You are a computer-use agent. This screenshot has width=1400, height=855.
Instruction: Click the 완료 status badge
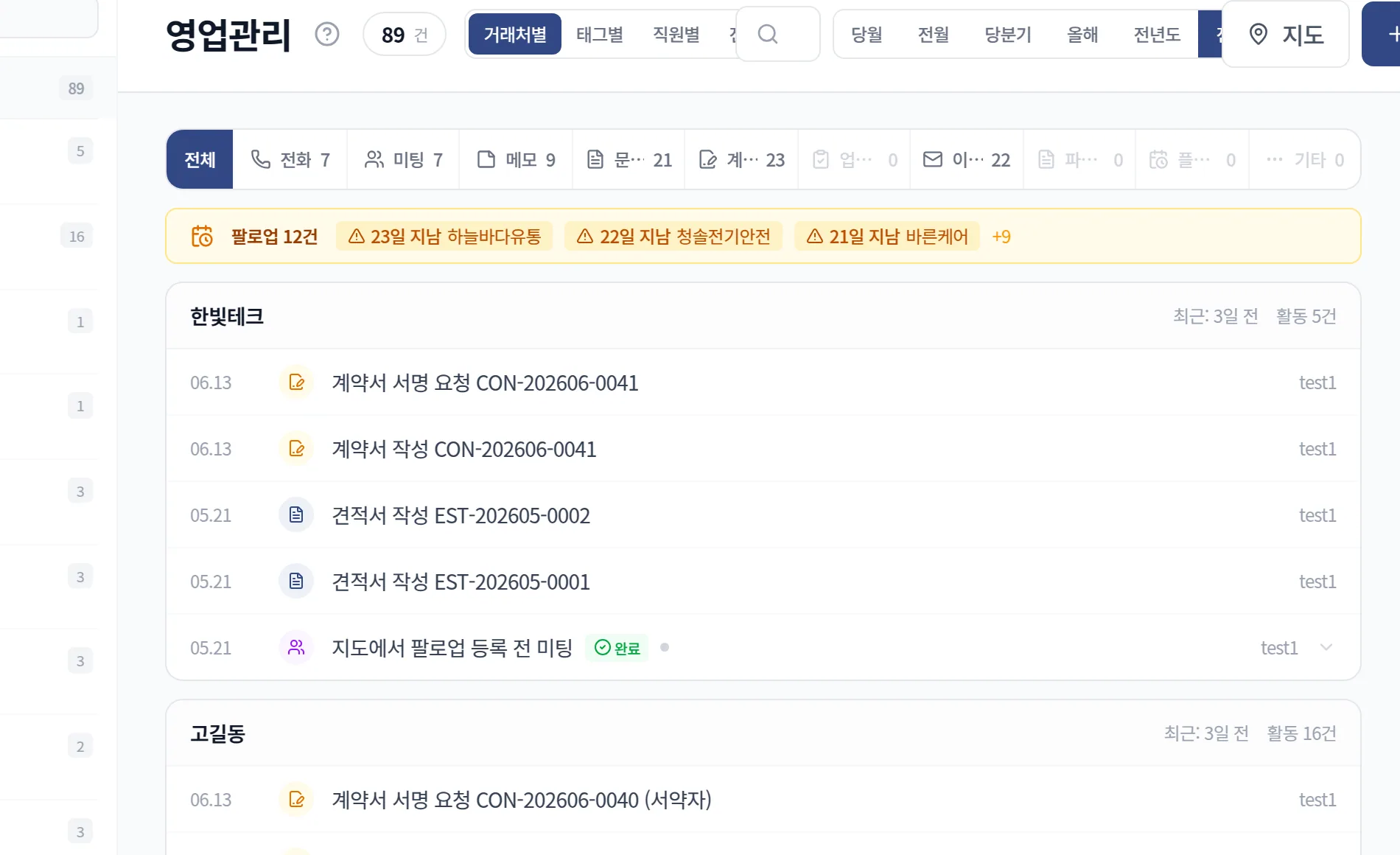point(617,648)
